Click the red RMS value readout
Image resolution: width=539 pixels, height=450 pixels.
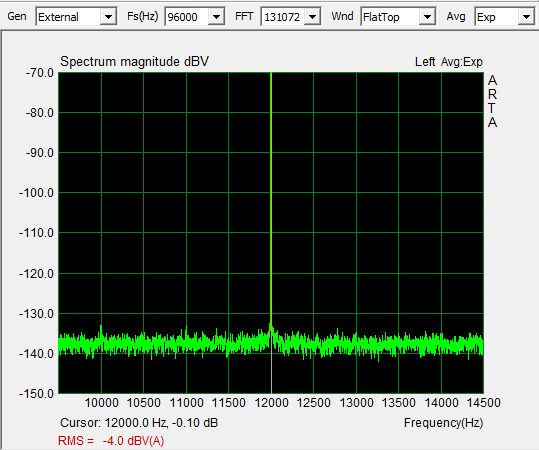[x=111, y=440]
